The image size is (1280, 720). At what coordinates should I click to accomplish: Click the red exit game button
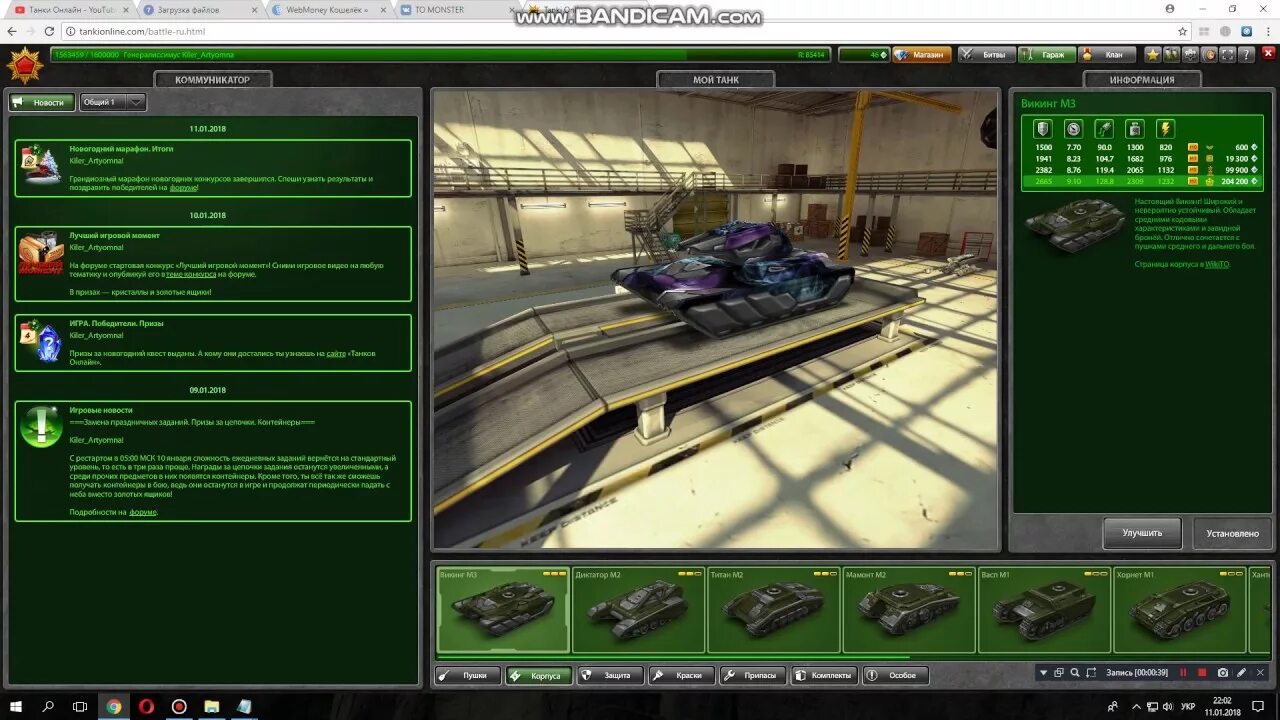1268,54
